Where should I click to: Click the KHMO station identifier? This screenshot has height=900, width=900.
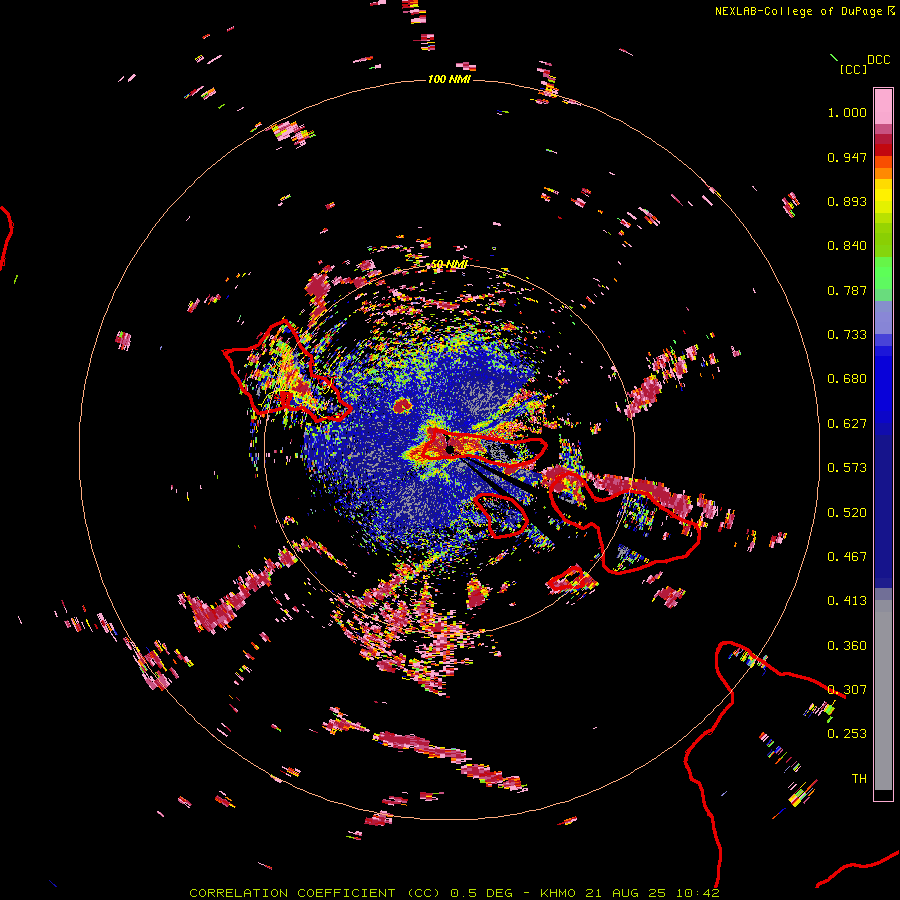[x=557, y=893]
